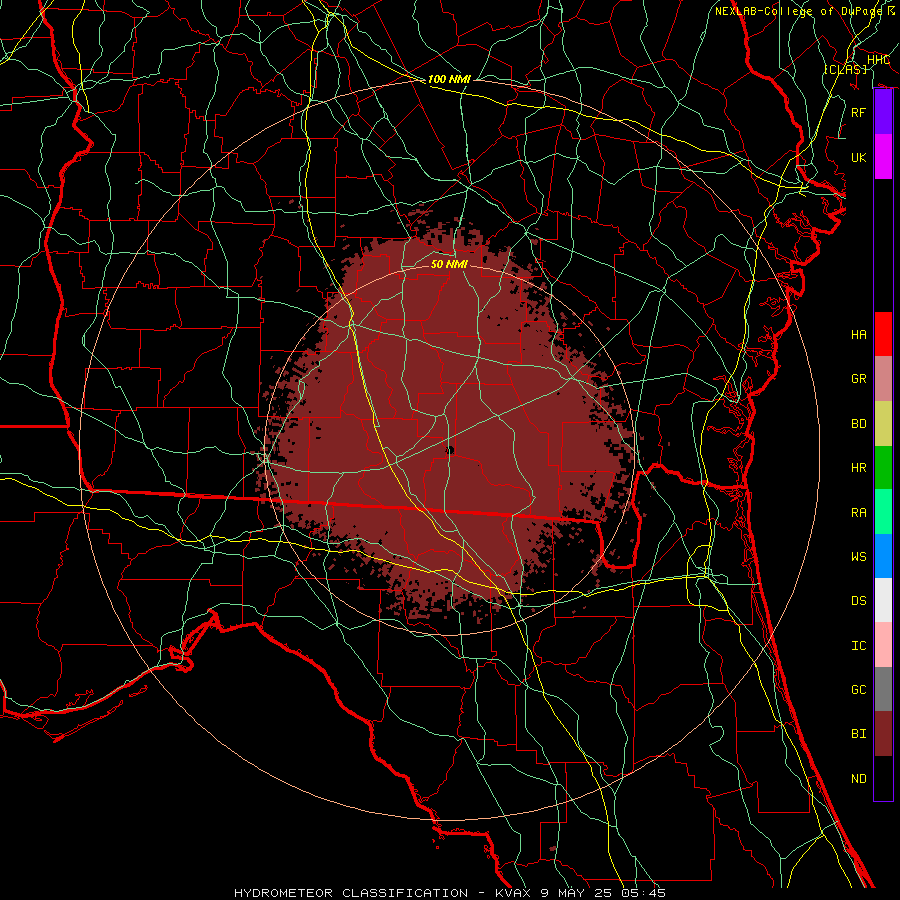900x900 pixels.
Task: Click the "GR" legend label
Action: (859, 379)
